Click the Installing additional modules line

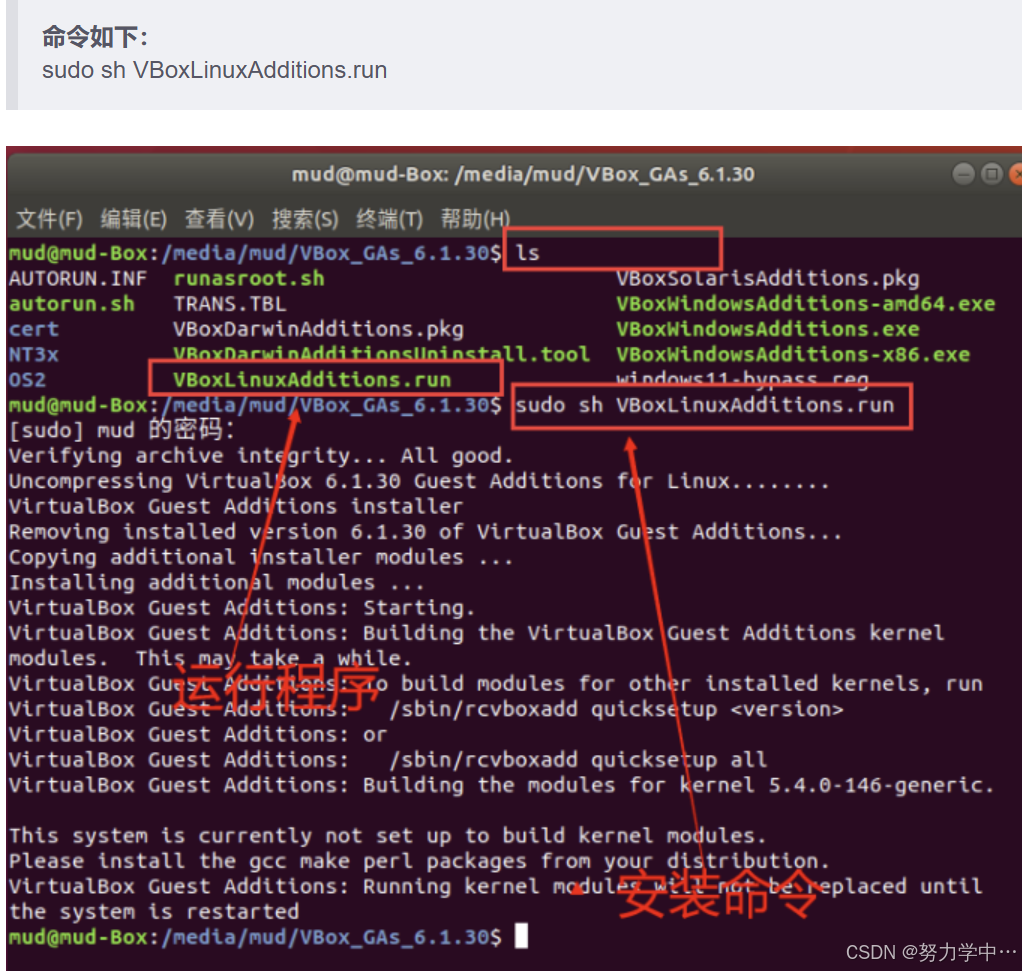coord(216,583)
